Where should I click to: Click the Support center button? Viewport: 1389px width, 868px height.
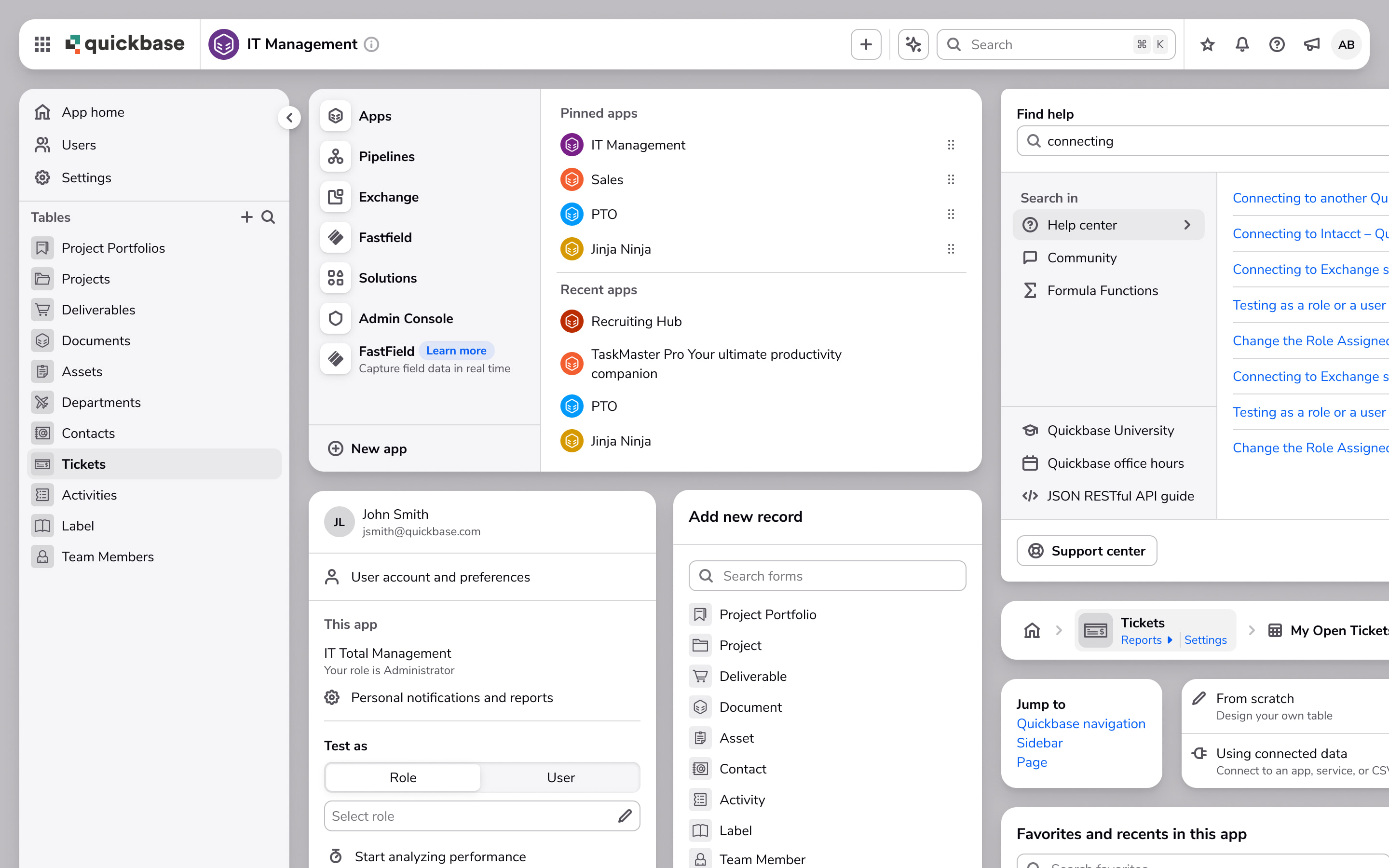pyautogui.click(x=1087, y=551)
